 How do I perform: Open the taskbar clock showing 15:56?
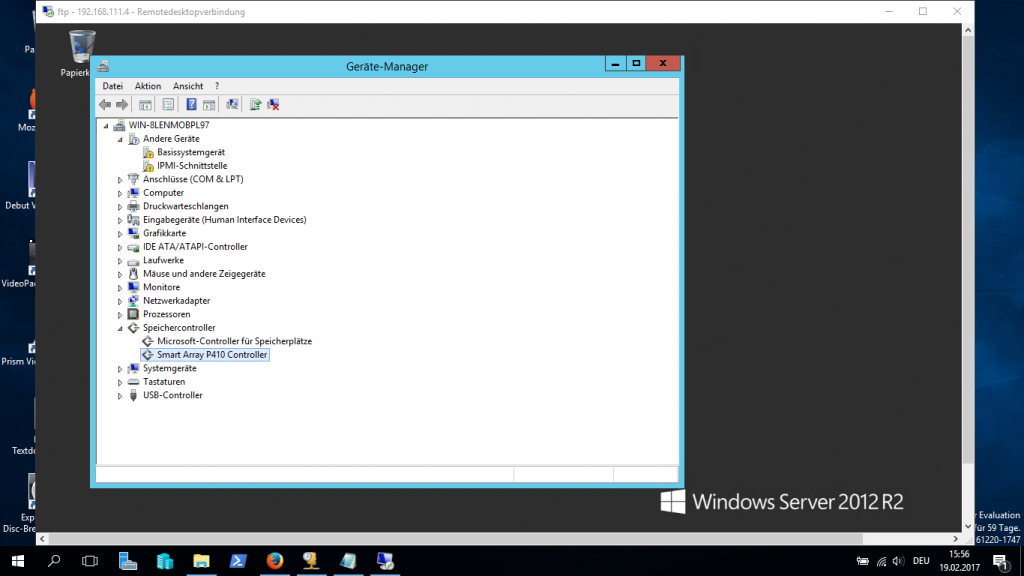click(x=960, y=561)
